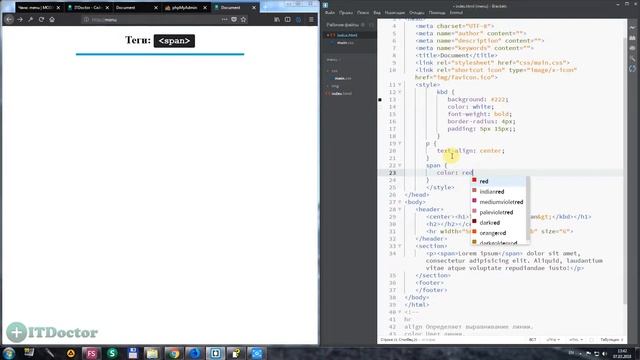Image resolution: width=640 pixels, height=360 pixels.
Task: Click the Live Preview lightning icon in Brackets
Action: pyautogui.click(x=633, y=27)
